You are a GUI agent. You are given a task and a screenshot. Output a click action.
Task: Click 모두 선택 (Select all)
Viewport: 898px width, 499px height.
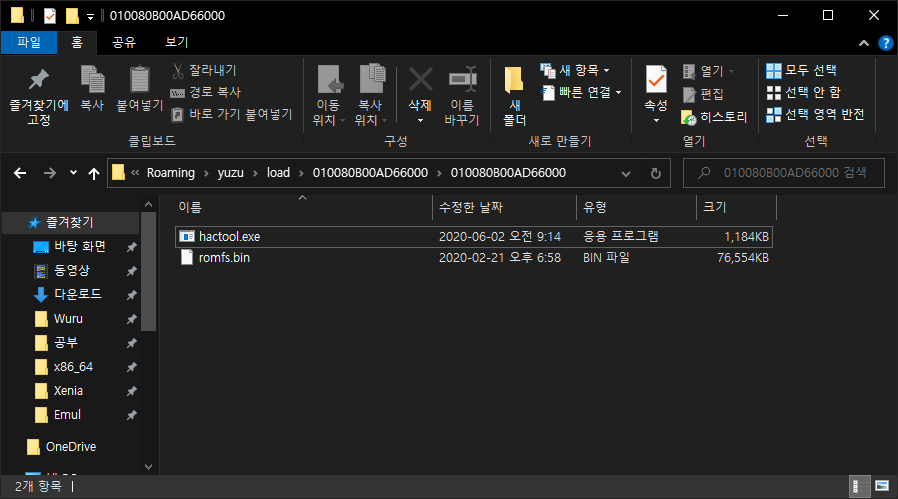click(x=802, y=70)
